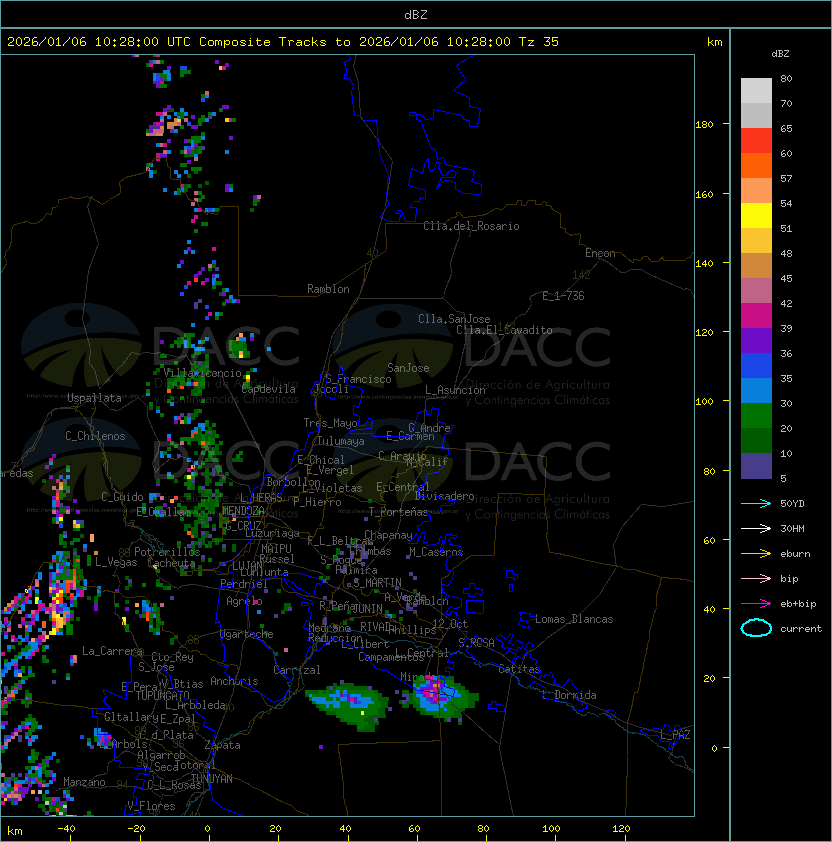Click the 'E_1-736' map label

[563, 296]
